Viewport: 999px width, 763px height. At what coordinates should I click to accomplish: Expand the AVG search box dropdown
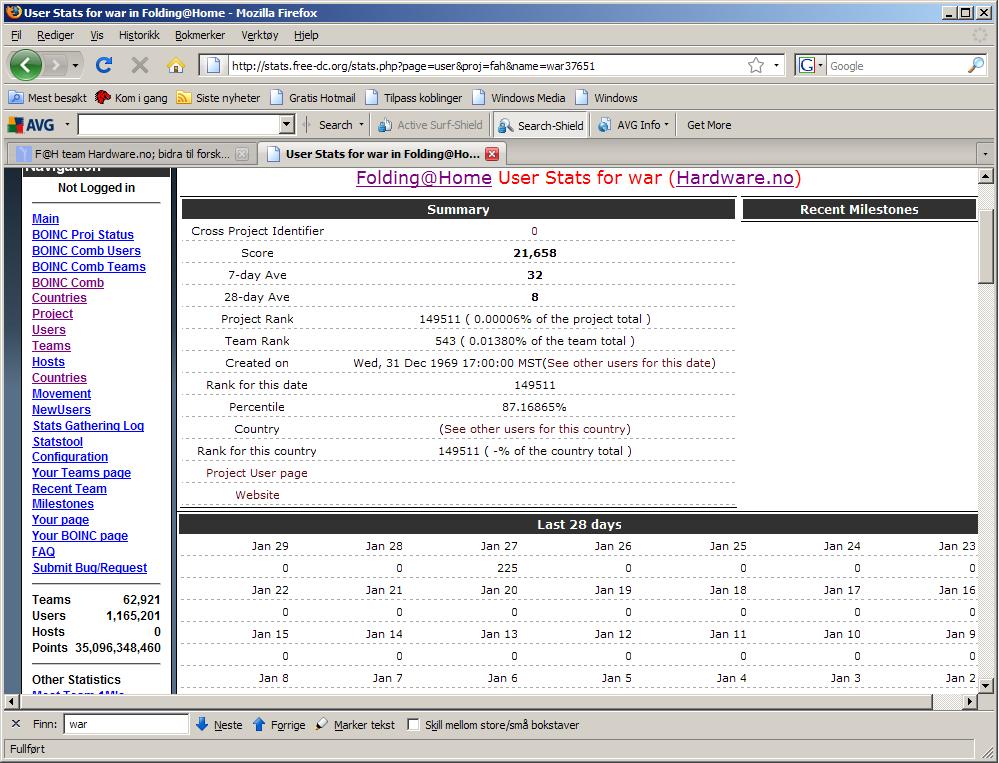(x=287, y=124)
